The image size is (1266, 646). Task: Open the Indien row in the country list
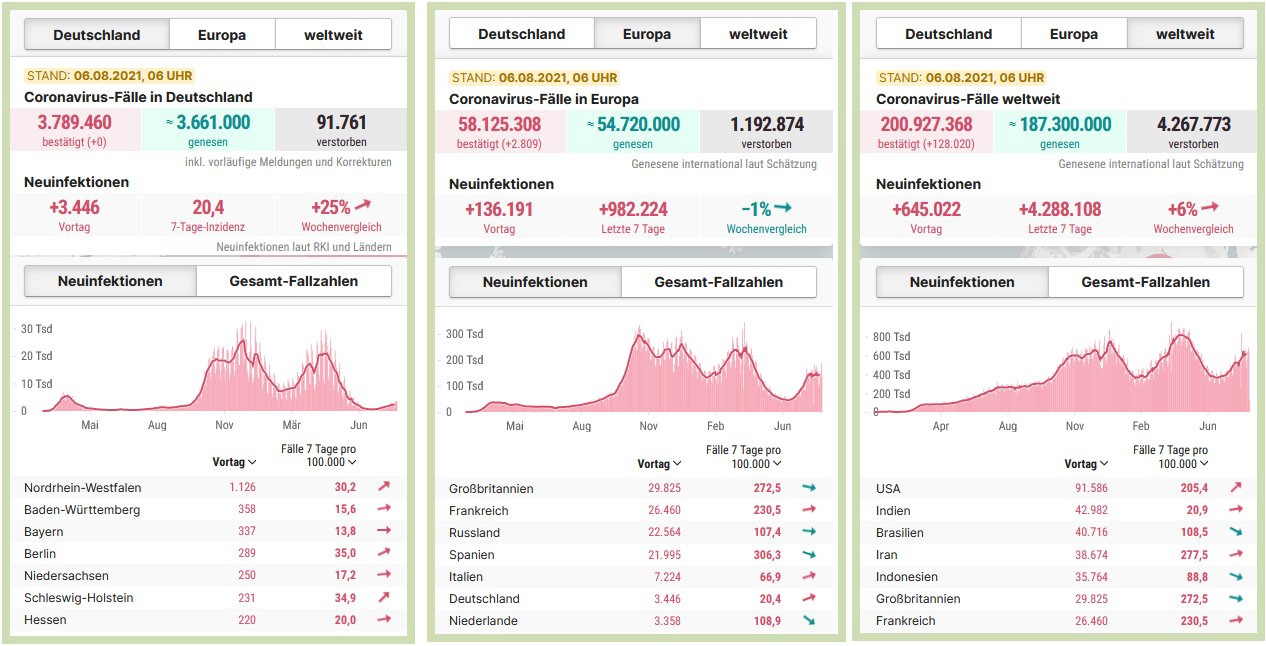pyautogui.click(x=893, y=511)
